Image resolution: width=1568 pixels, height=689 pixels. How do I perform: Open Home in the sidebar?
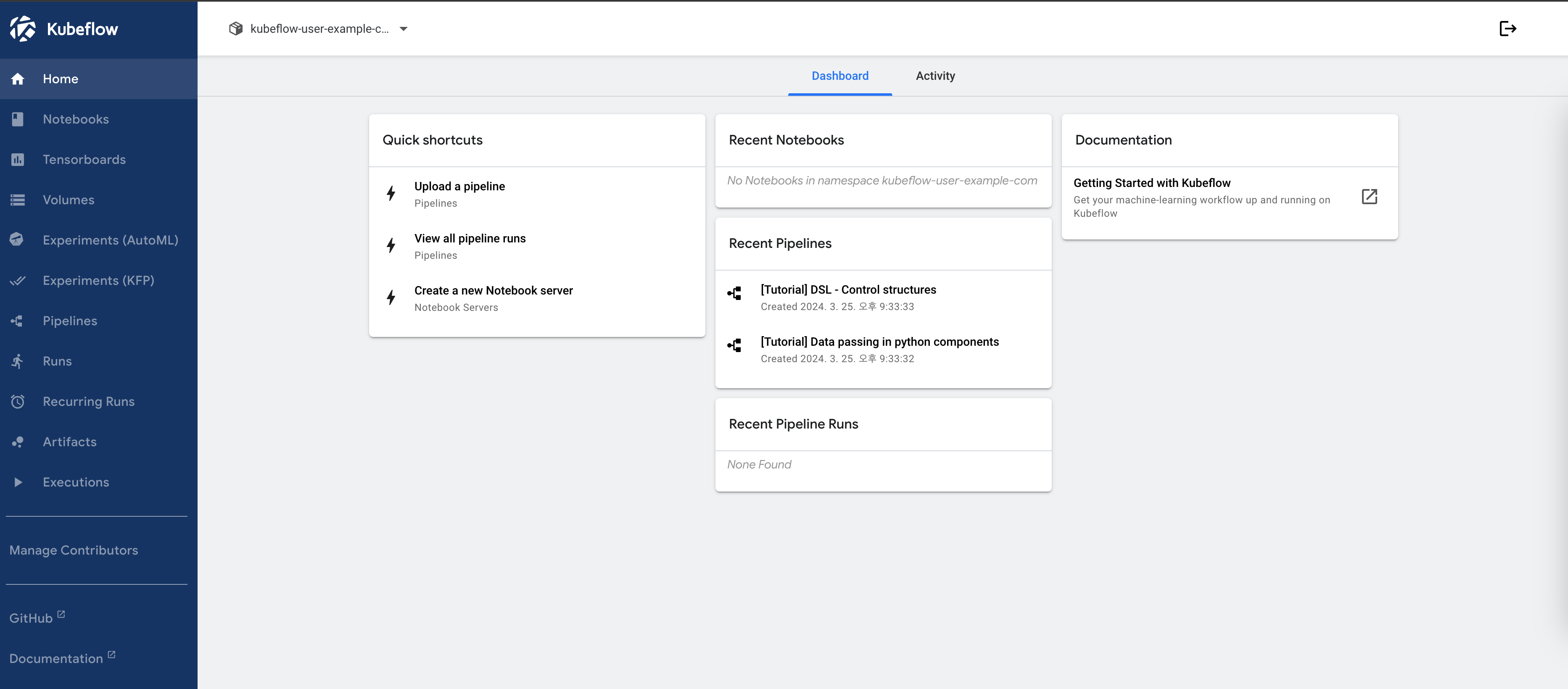point(99,79)
